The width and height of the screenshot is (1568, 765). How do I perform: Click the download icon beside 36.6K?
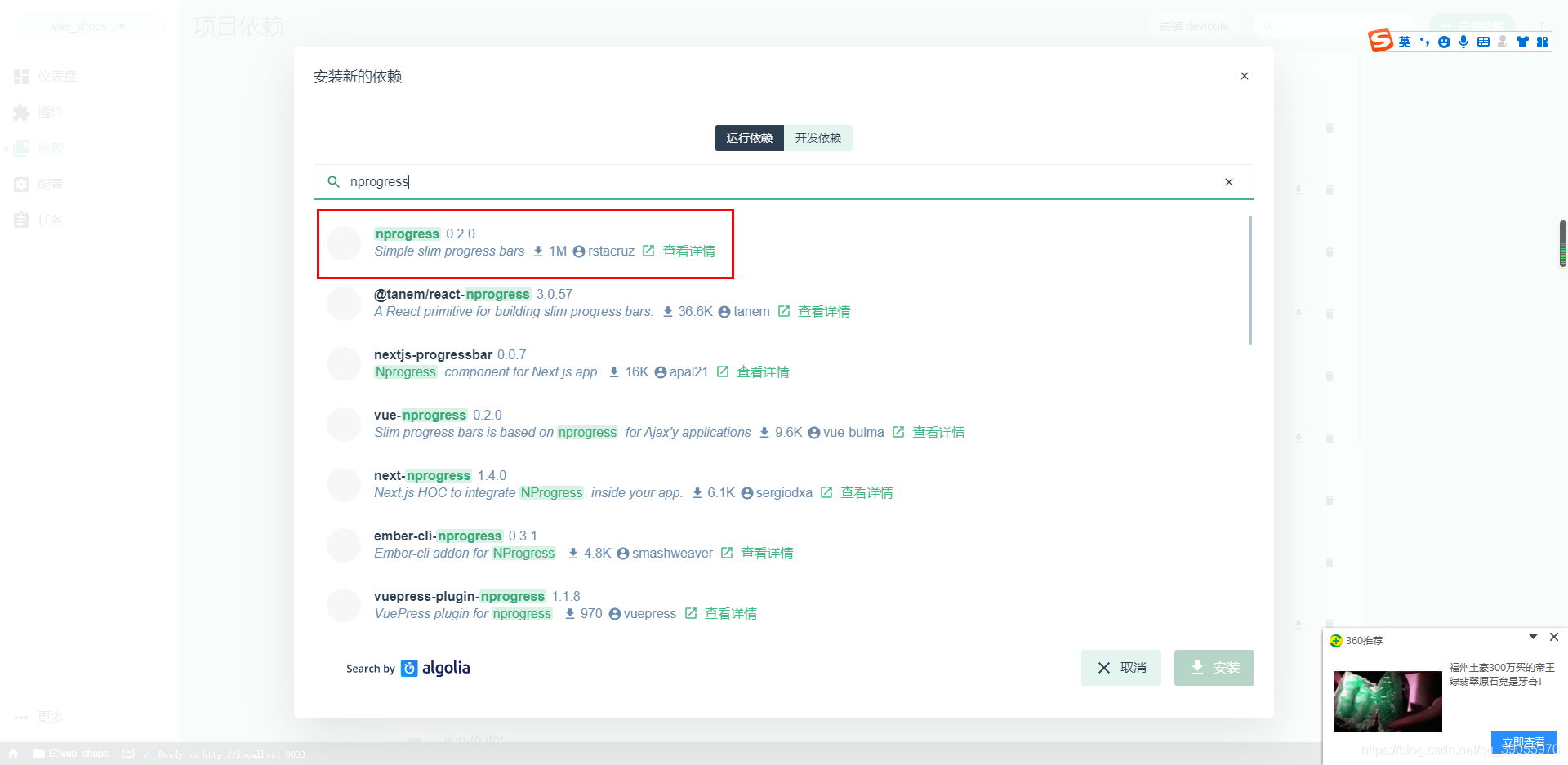coord(668,311)
